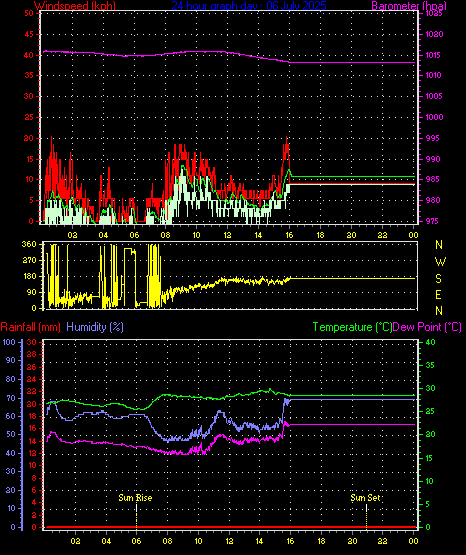The width and height of the screenshot is (466, 555).
Task: Click the 50 windspeed axis value
Action: tap(29, 13)
